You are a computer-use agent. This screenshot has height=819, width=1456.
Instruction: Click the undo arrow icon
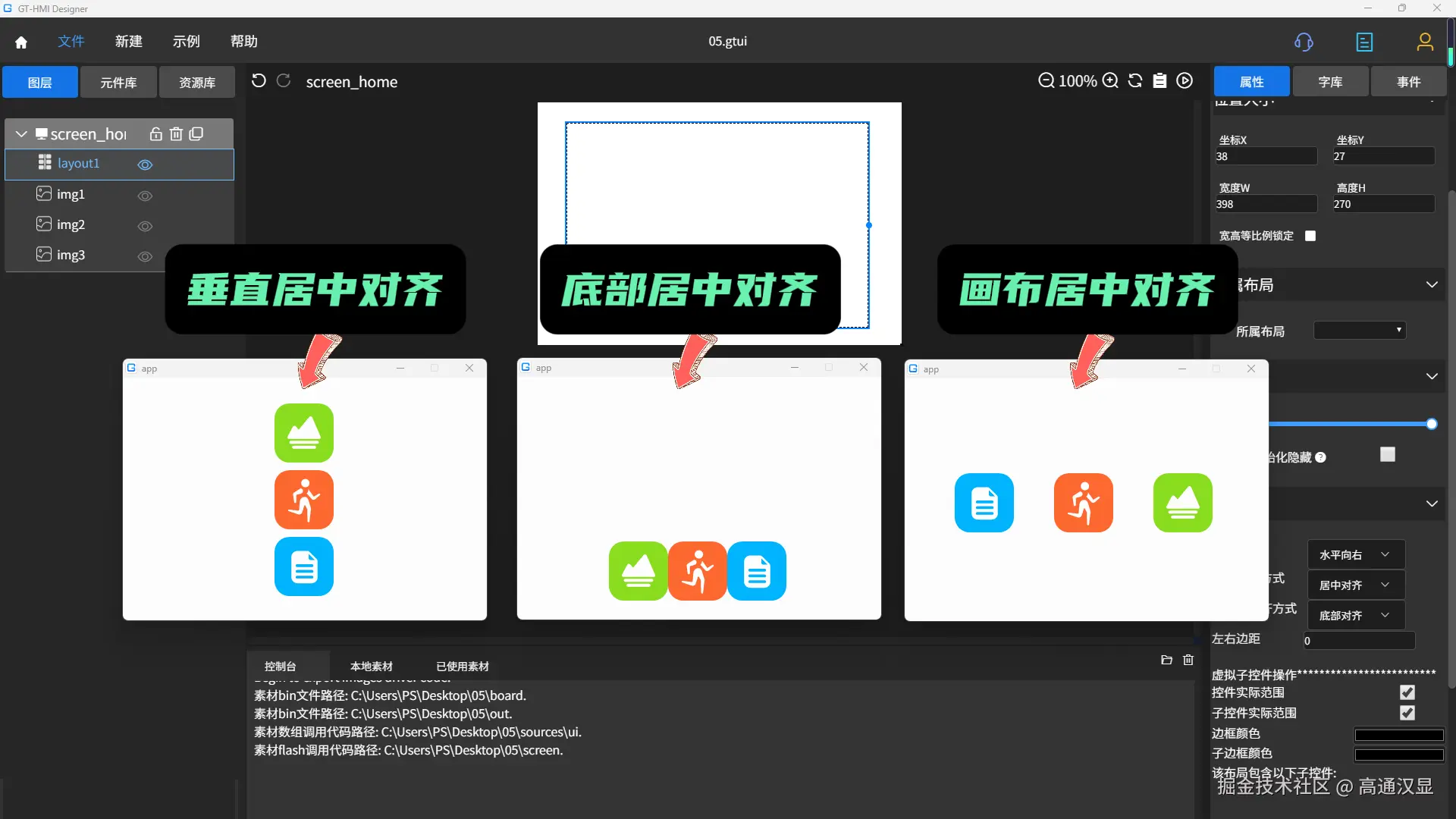(259, 81)
